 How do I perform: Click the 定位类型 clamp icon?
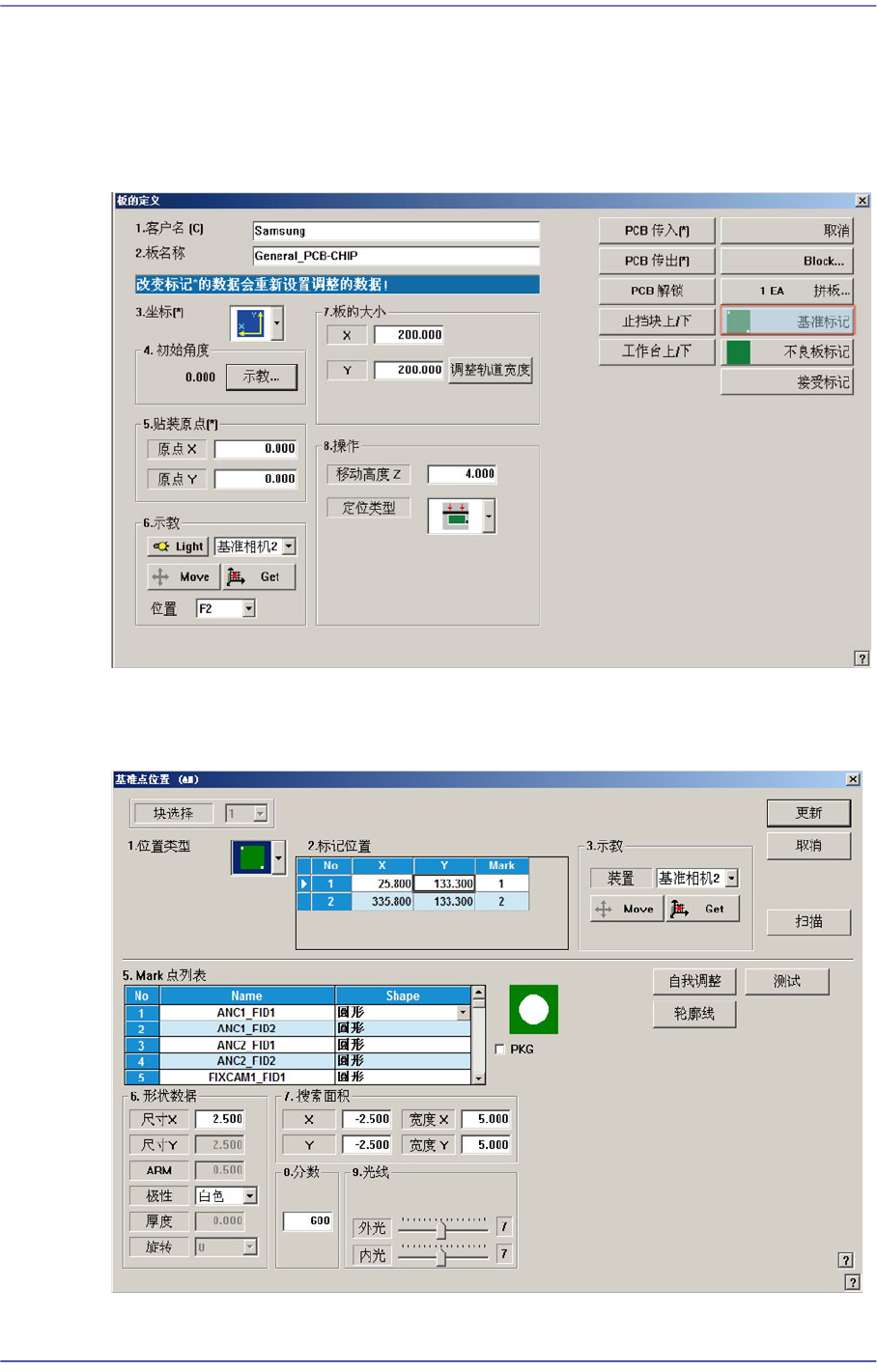(x=455, y=516)
